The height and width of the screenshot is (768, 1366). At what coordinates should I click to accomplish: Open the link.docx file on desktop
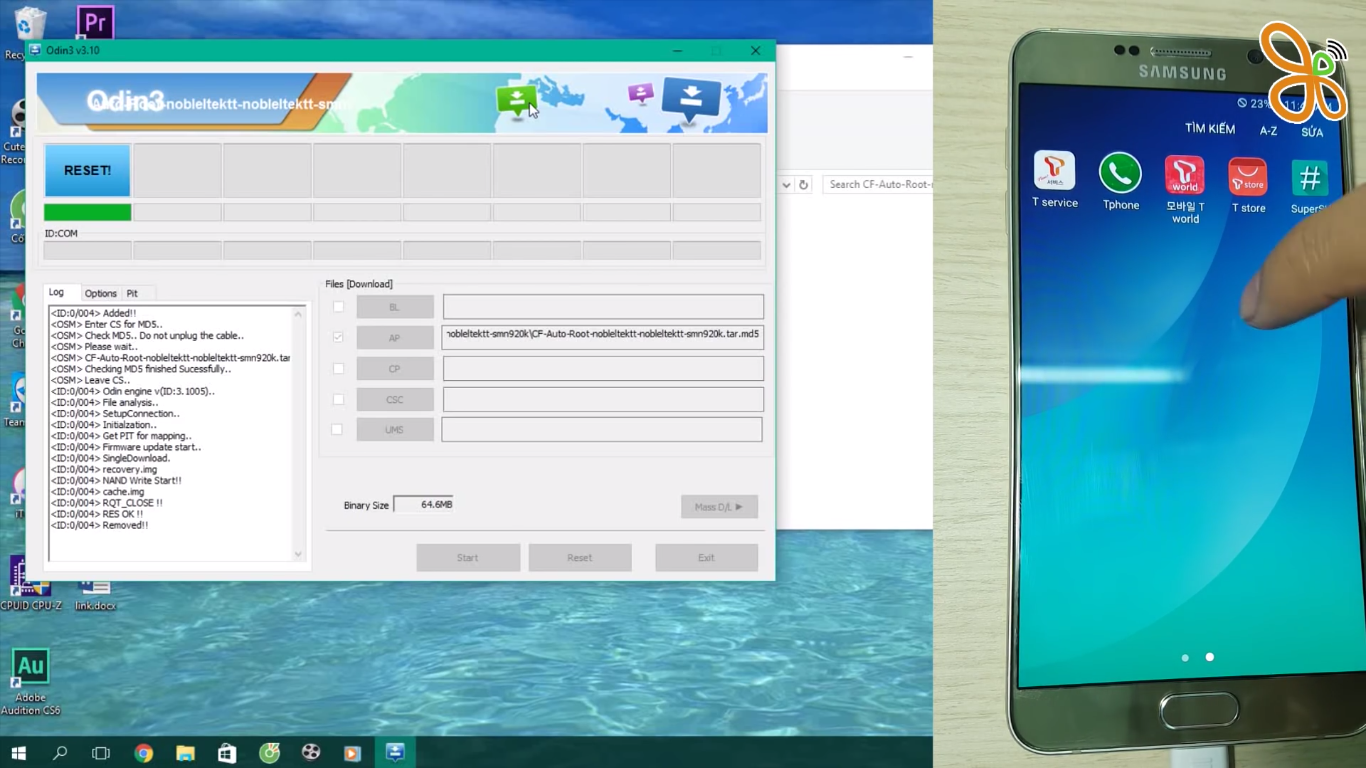tap(95, 595)
